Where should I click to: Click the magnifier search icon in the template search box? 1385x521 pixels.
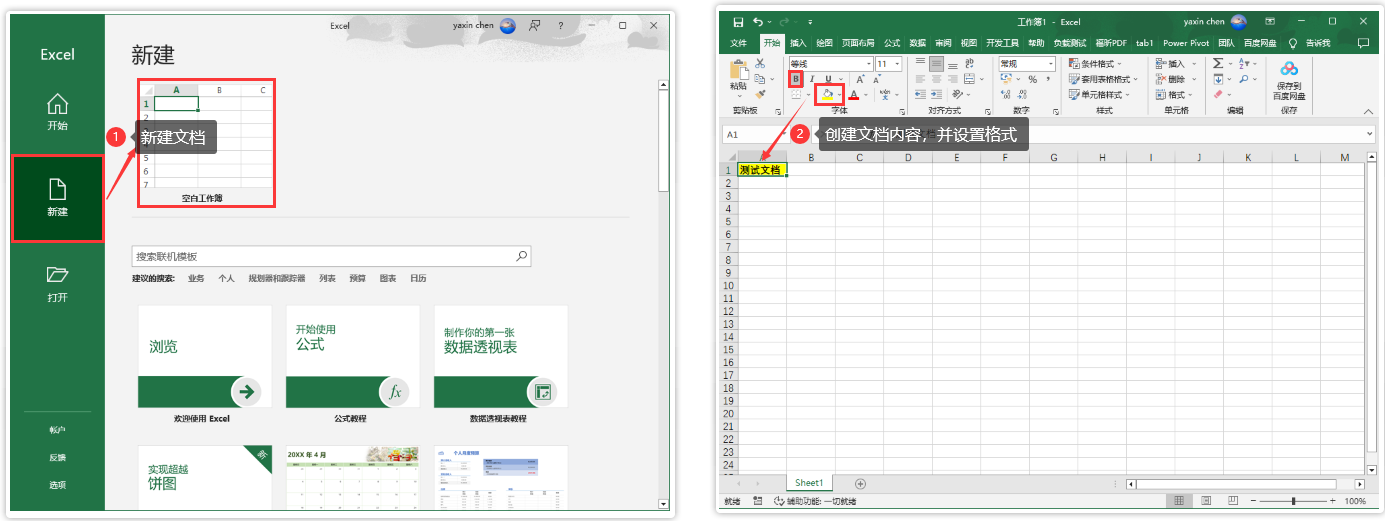coord(521,257)
